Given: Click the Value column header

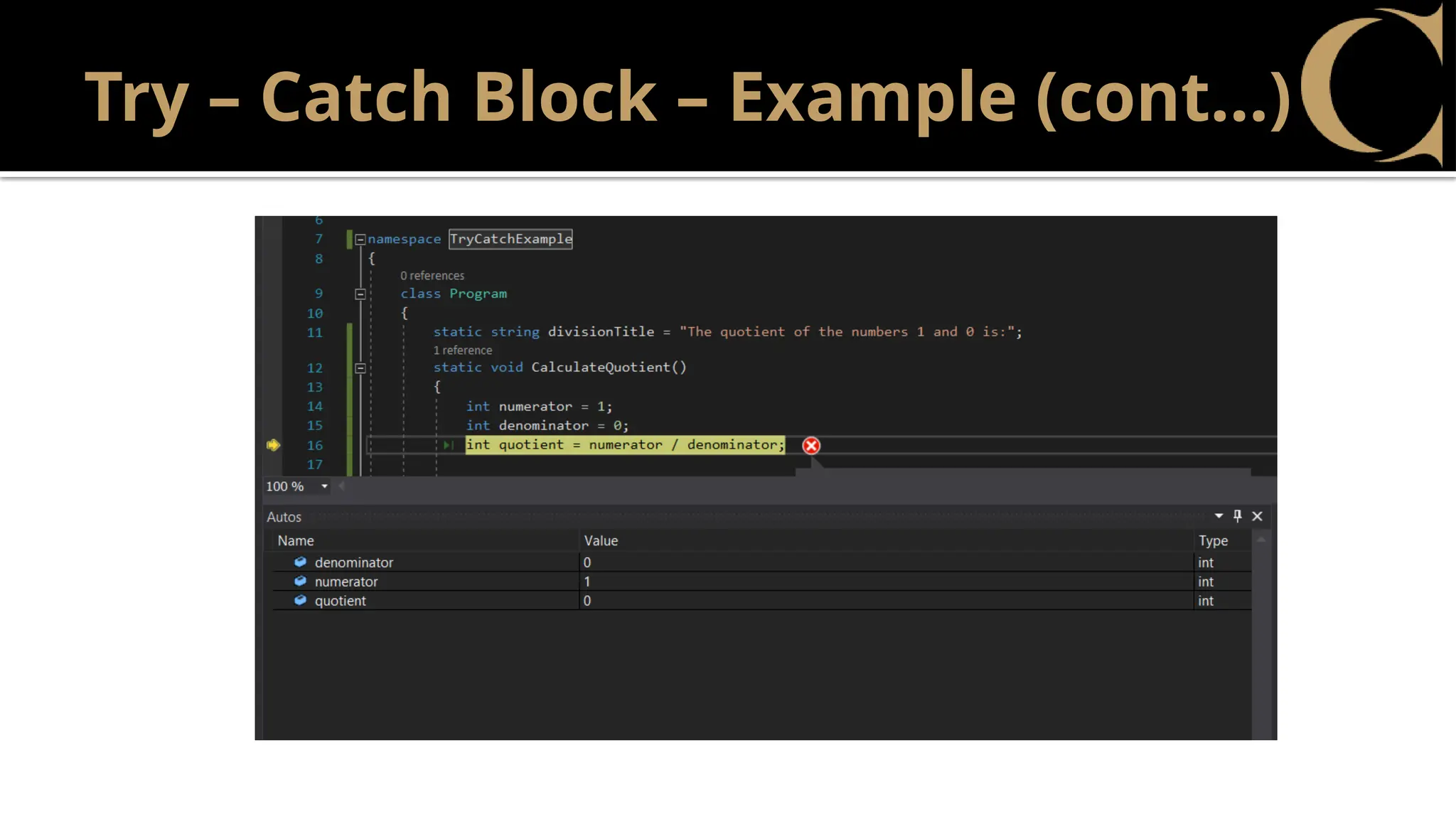Looking at the screenshot, I should click(601, 541).
